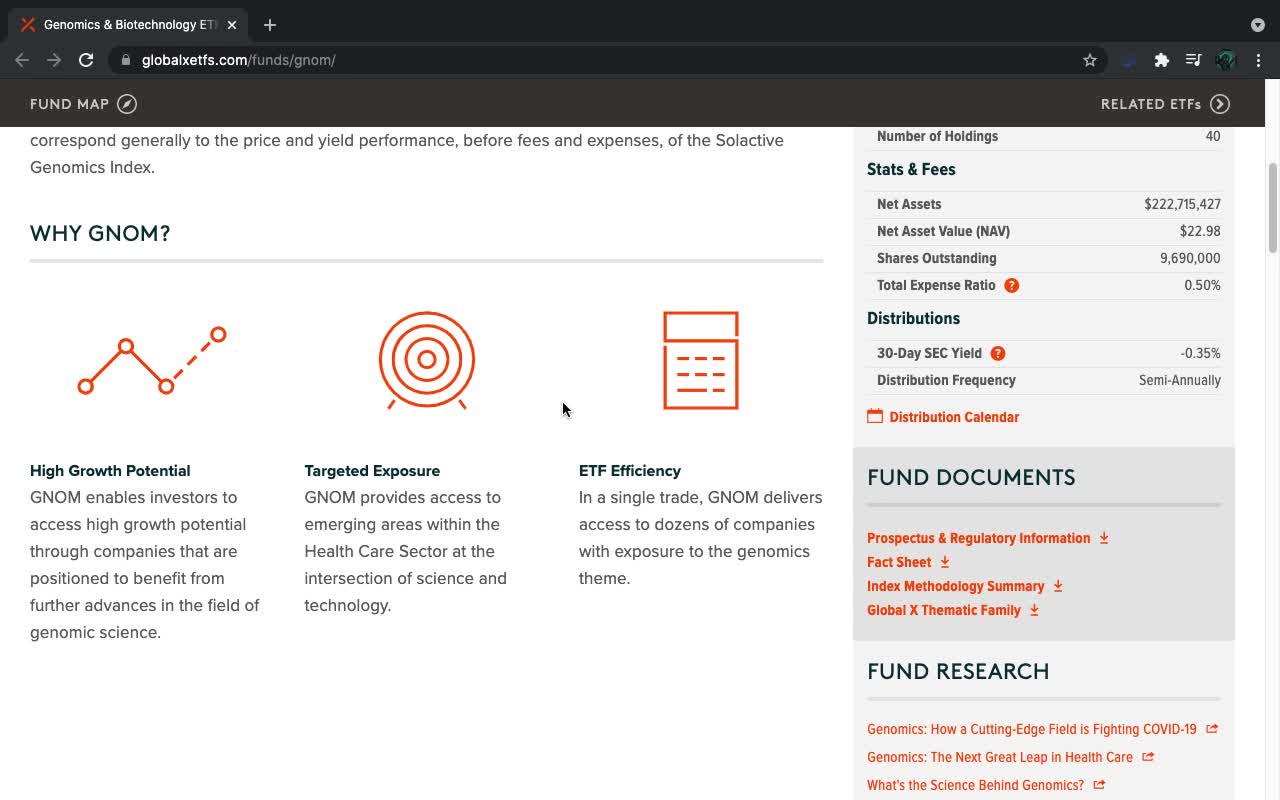Click the arrow icon next to Related ETFs
The height and width of the screenshot is (800, 1280).
[x=1220, y=104]
